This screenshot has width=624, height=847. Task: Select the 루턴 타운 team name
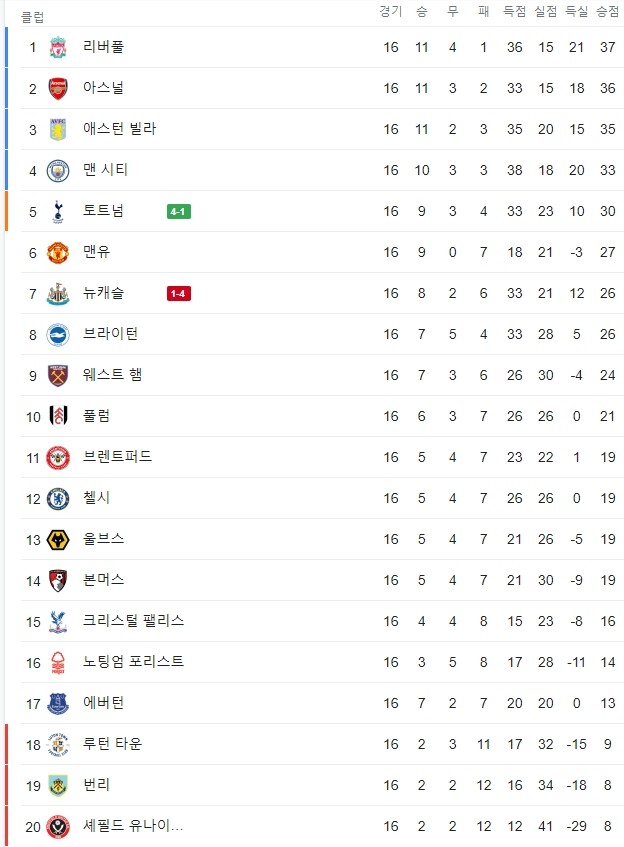click(112, 744)
